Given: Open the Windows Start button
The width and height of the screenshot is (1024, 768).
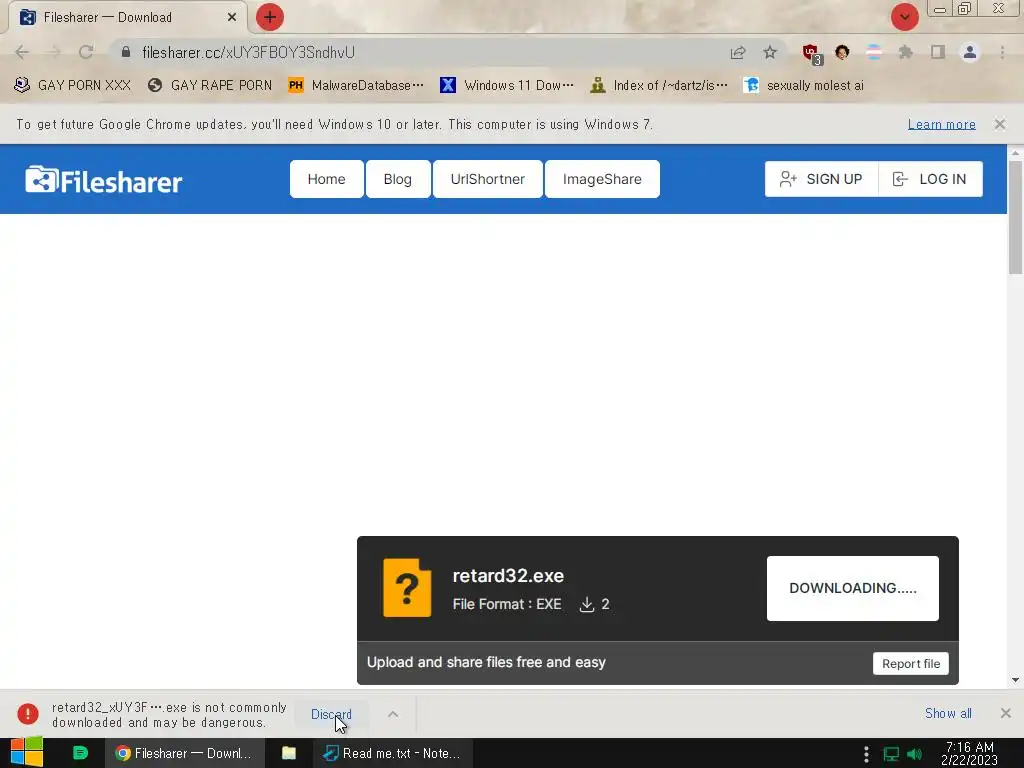Looking at the screenshot, I should tap(27, 753).
